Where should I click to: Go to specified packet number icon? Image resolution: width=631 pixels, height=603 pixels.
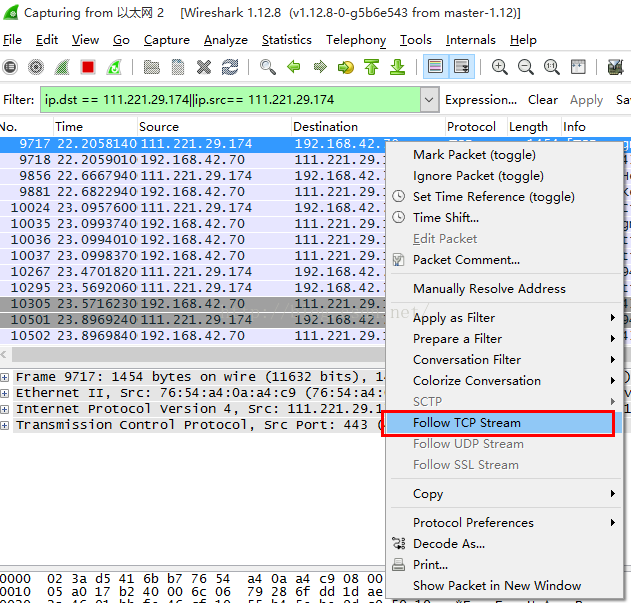click(346, 67)
